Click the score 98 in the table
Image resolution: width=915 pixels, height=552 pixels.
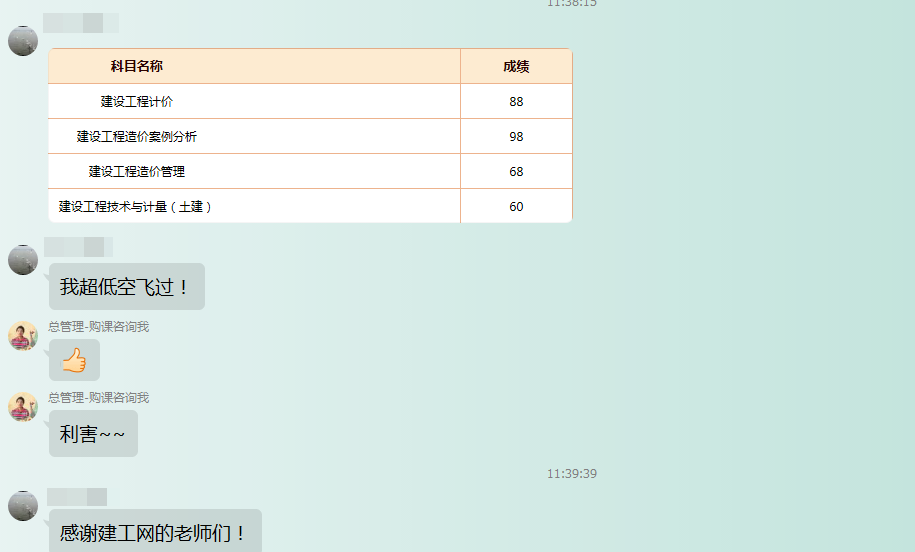point(516,137)
